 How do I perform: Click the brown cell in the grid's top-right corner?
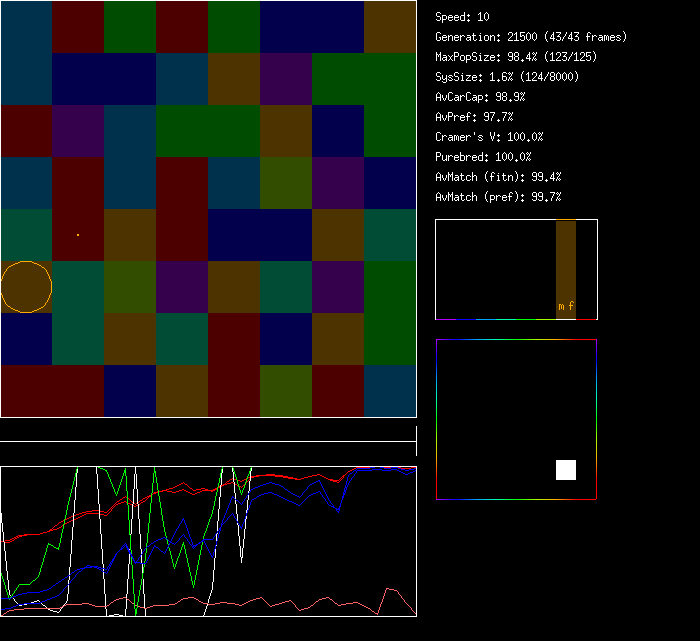coord(390,27)
